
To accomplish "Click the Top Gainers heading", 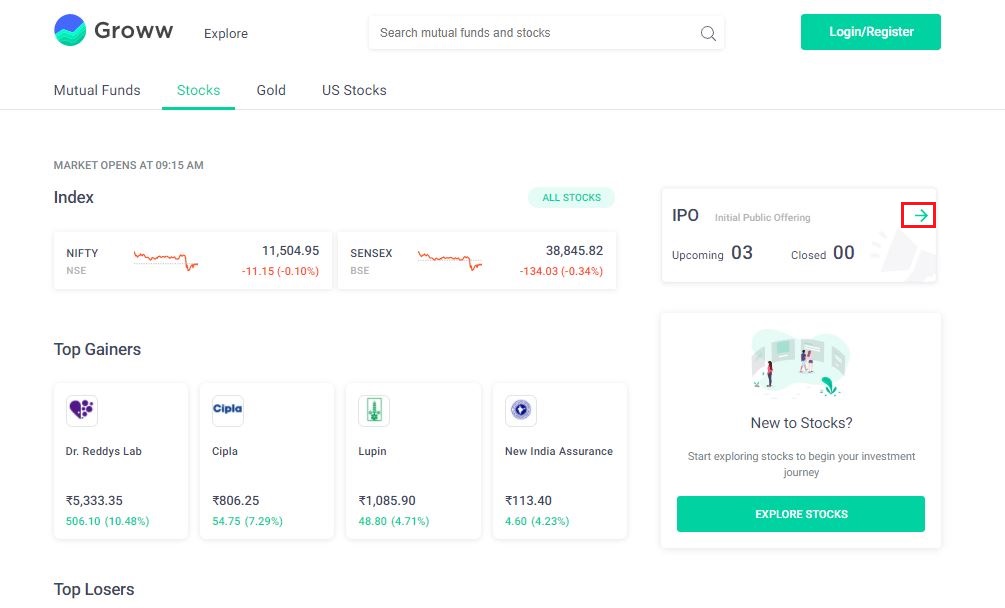I will [x=97, y=349].
